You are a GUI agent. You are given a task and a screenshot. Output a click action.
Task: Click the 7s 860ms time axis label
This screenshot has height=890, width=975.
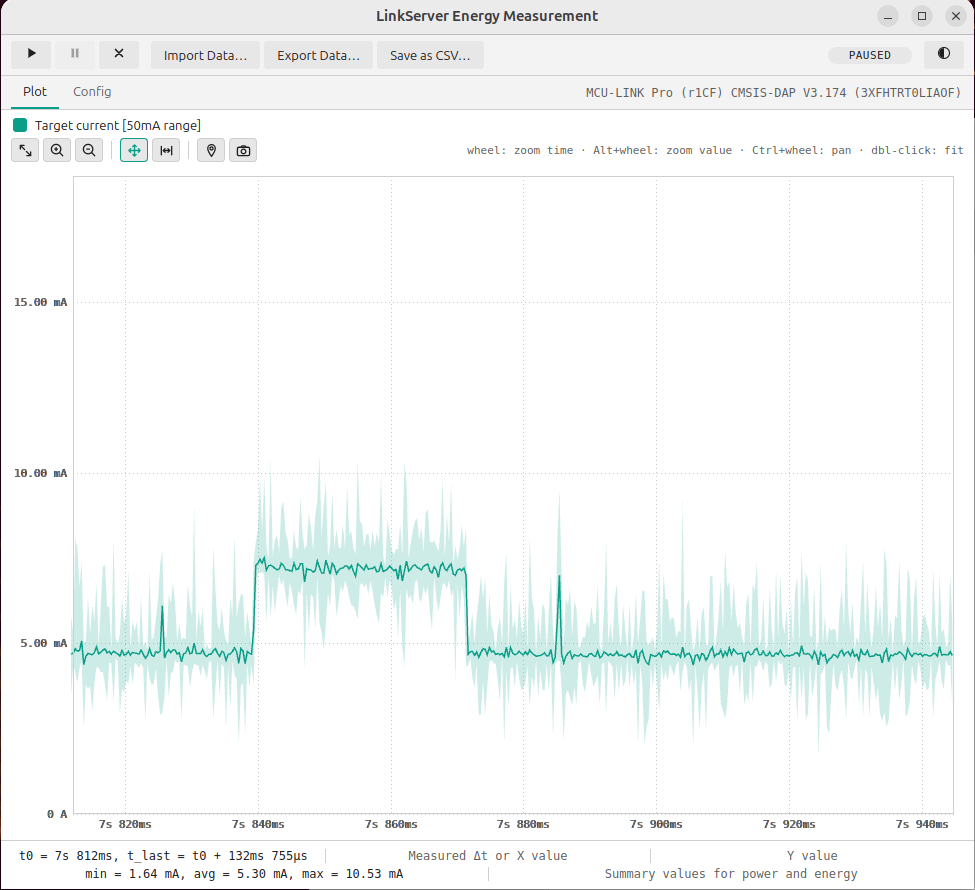(x=391, y=824)
